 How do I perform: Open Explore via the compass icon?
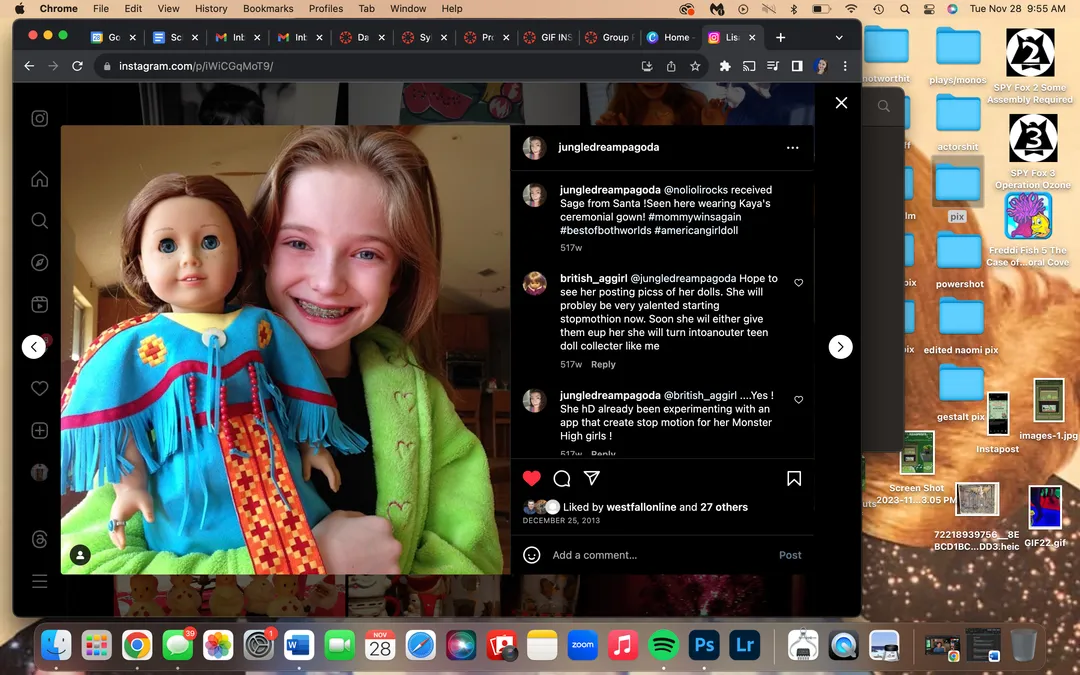pos(39,262)
